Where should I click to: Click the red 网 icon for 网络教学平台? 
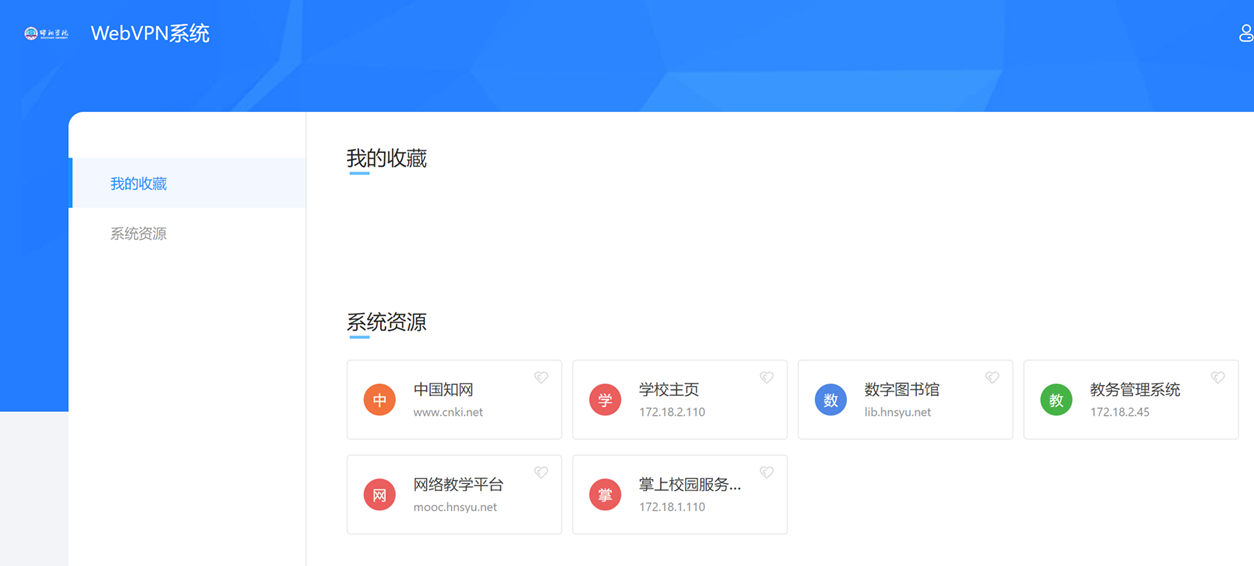(x=380, y=495)
